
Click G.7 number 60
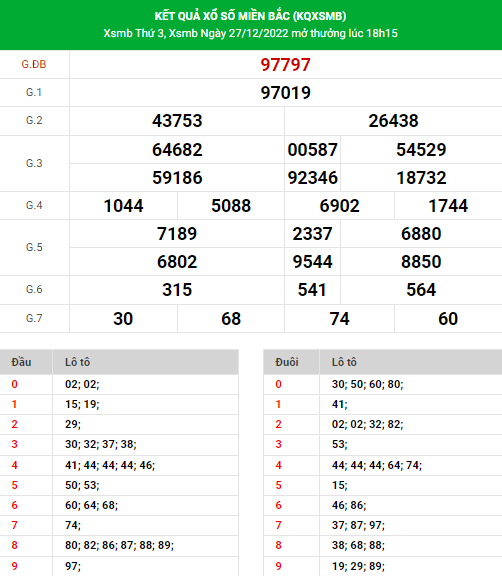448,318
